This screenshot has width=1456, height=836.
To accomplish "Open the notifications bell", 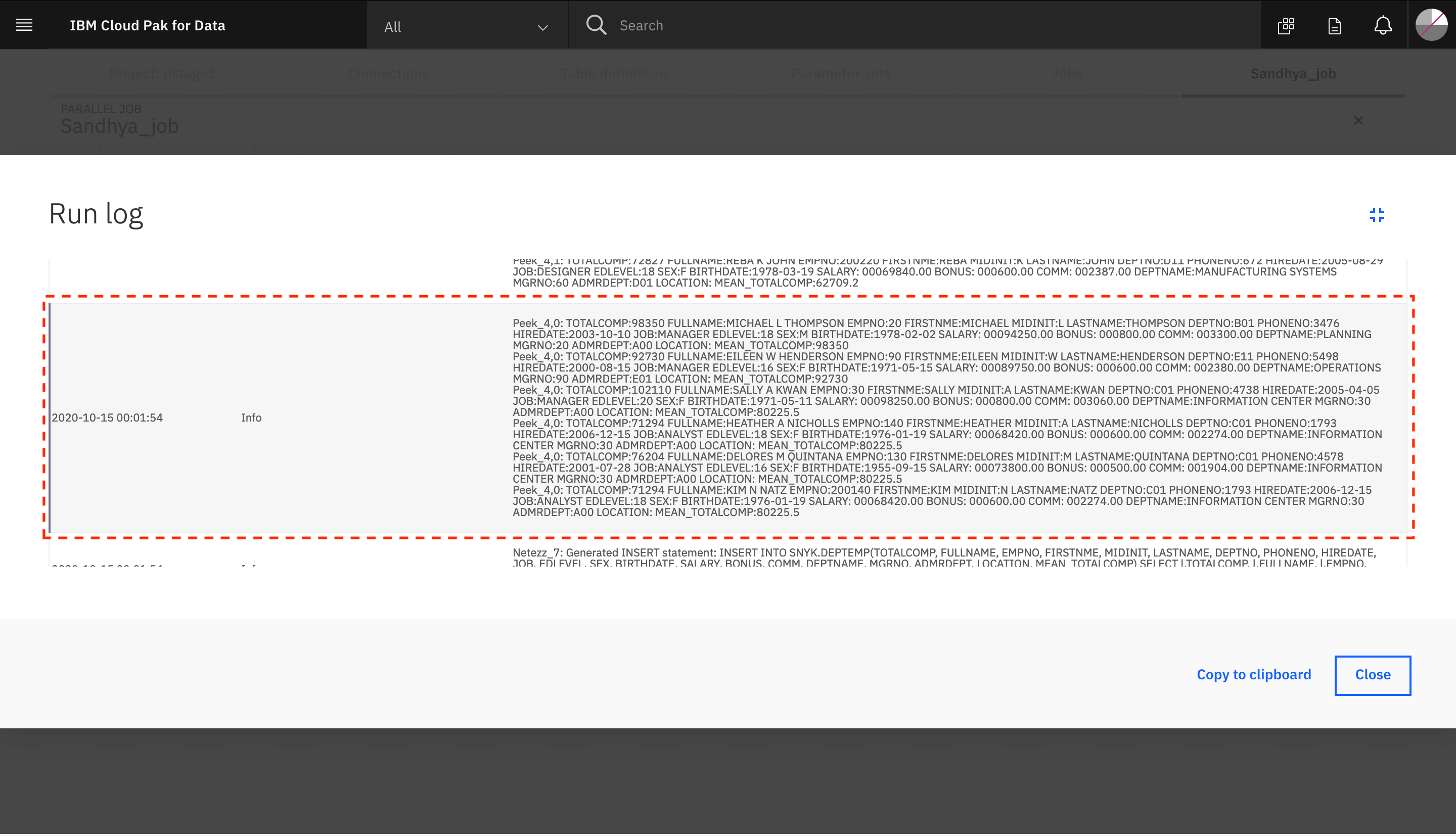I will click(1383, 25).
